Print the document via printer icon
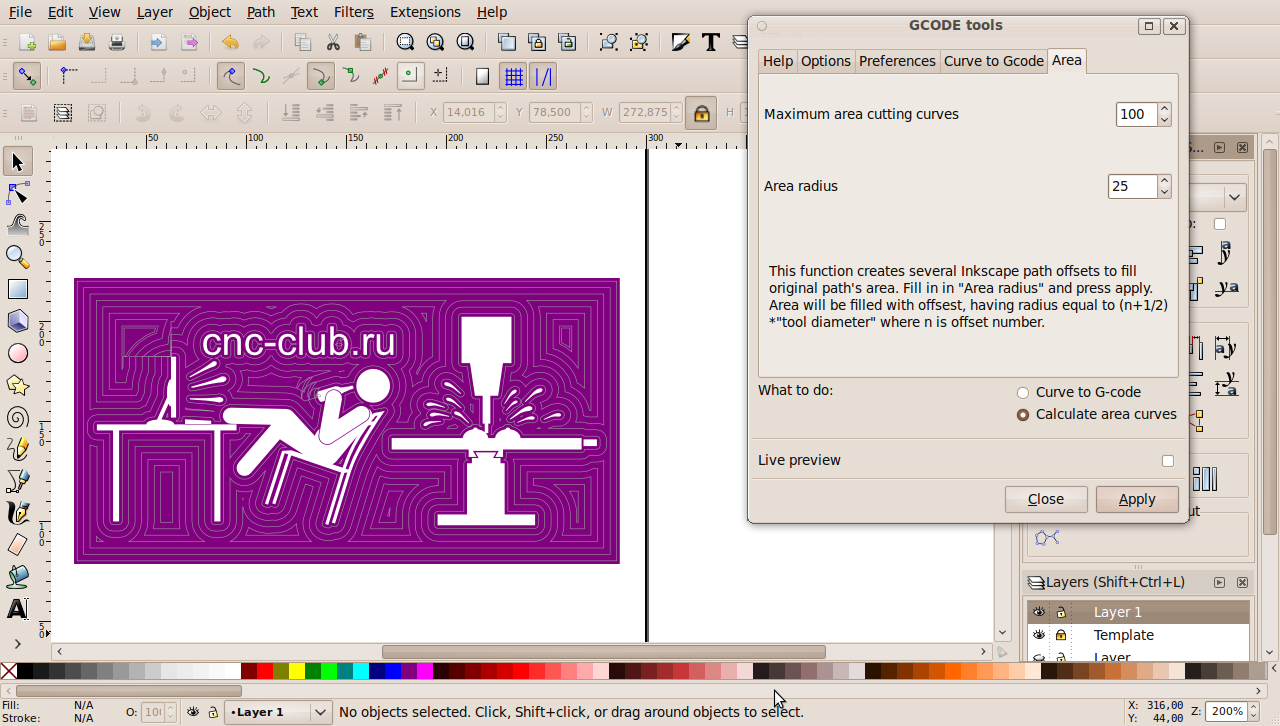Image resolution: width=1280 pixels, height=726 pixels. pyautogui.click(x=117, y=42)
